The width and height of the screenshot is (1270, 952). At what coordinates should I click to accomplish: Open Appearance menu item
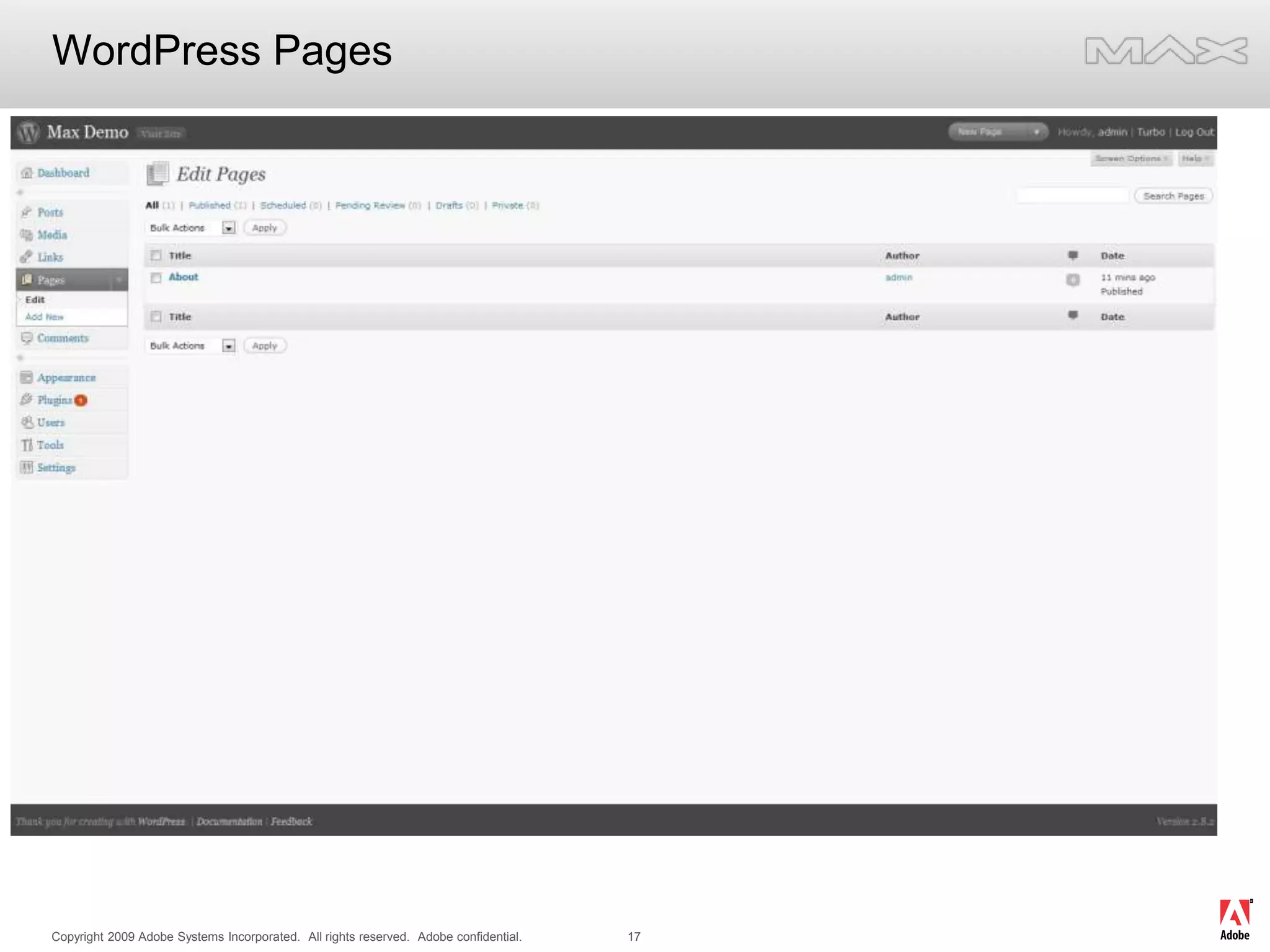pyautogui.click(x=66, y=377)
